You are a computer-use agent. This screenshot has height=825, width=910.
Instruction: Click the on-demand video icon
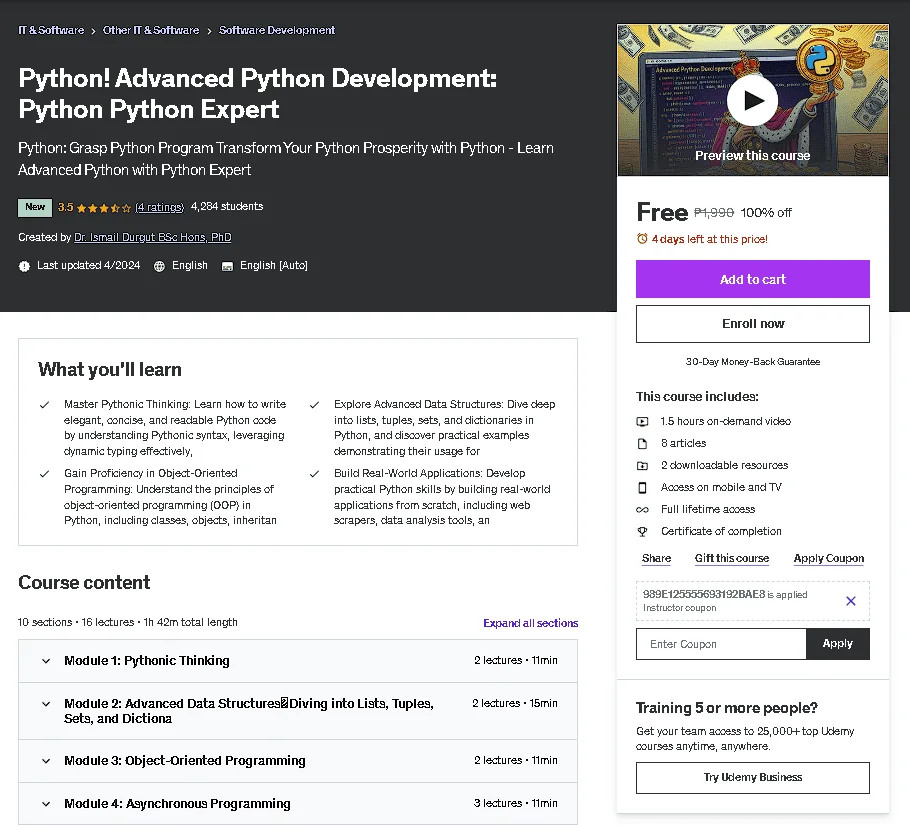click(642, 421)
